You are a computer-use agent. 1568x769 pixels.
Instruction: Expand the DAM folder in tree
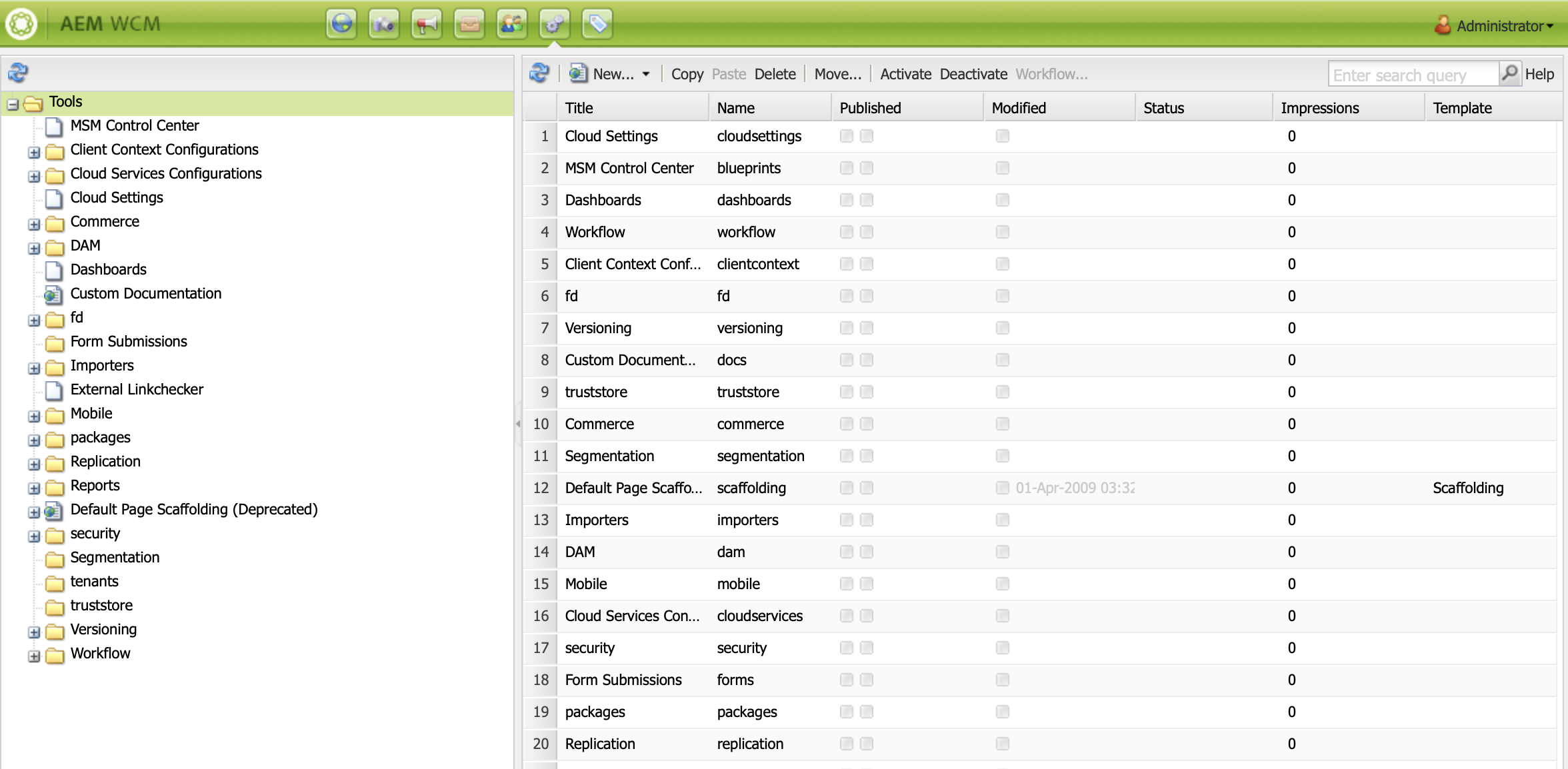pos(34,249)
